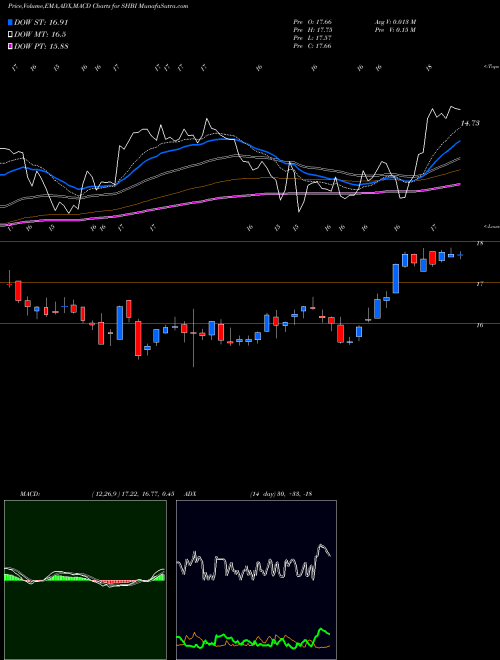
Task: Select the 'DOW ST: 16.91' legend label
Action: 41,22
